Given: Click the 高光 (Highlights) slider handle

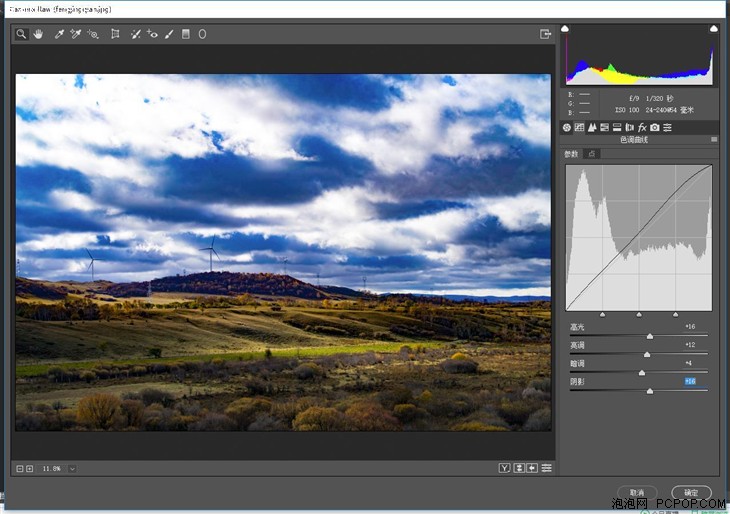Looking at the screenshot, I should 650,336.
